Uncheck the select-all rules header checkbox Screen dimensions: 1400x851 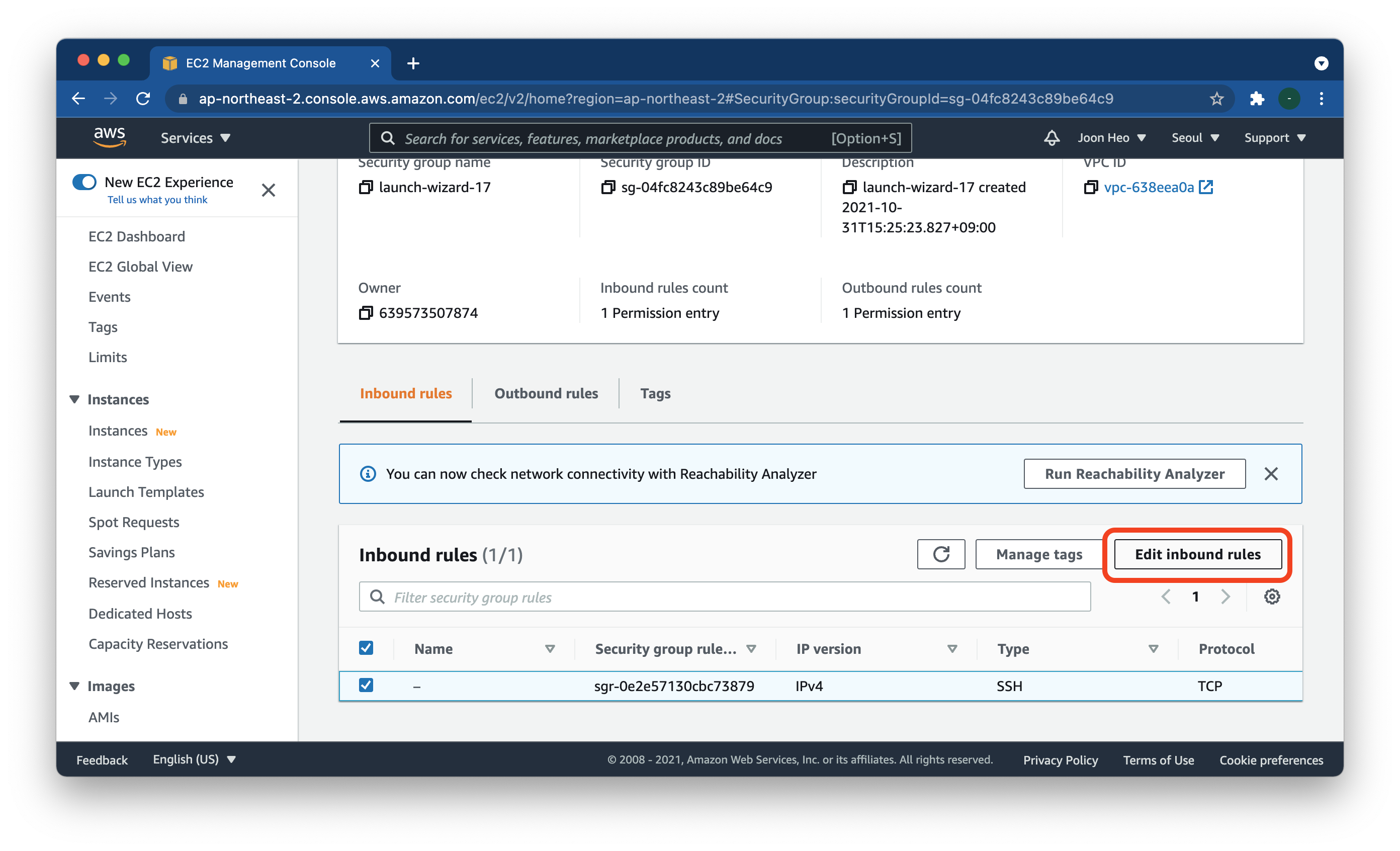pos(366,648)
